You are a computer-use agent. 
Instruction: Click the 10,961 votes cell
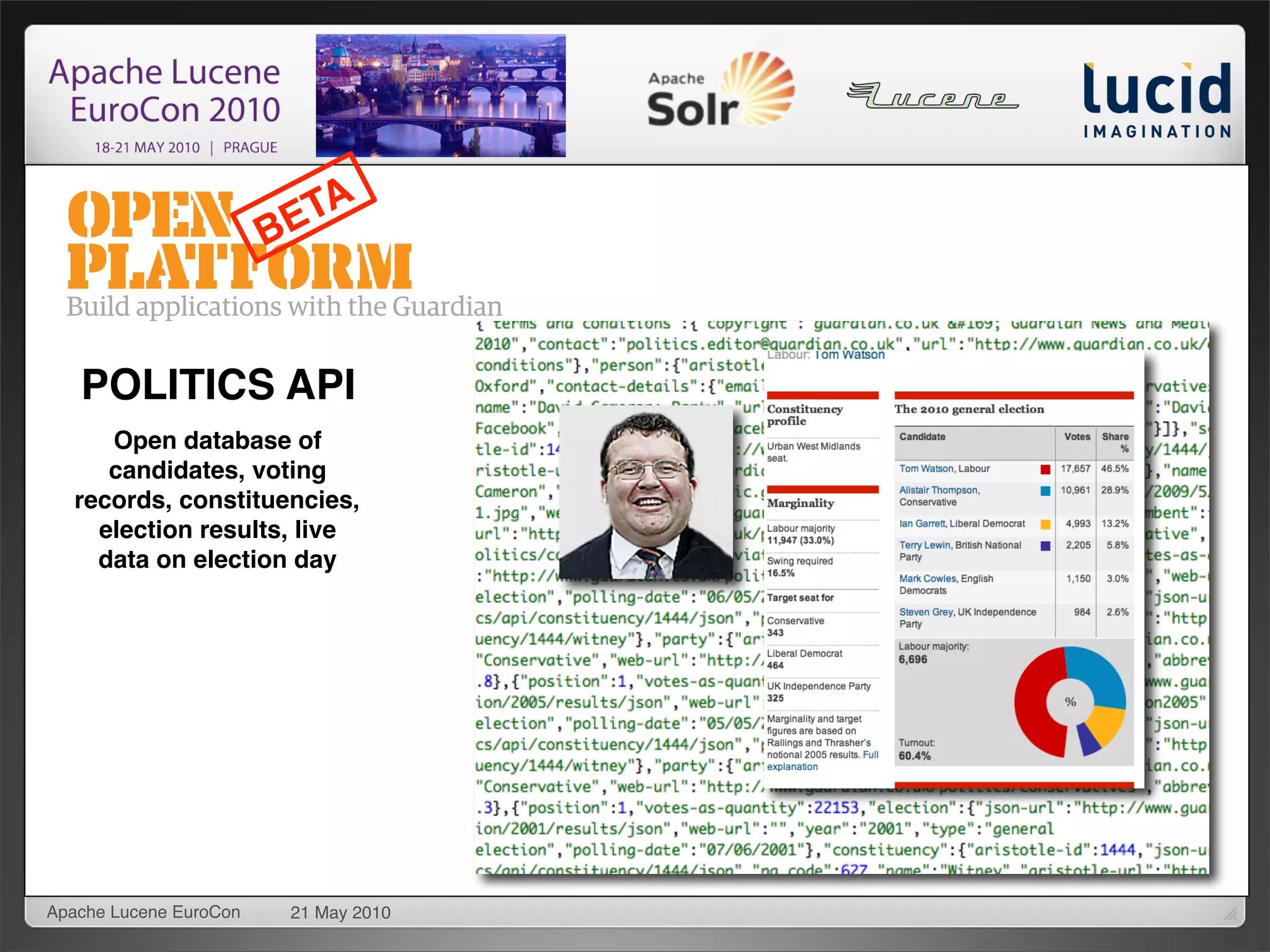click(x=1075, y=490)
